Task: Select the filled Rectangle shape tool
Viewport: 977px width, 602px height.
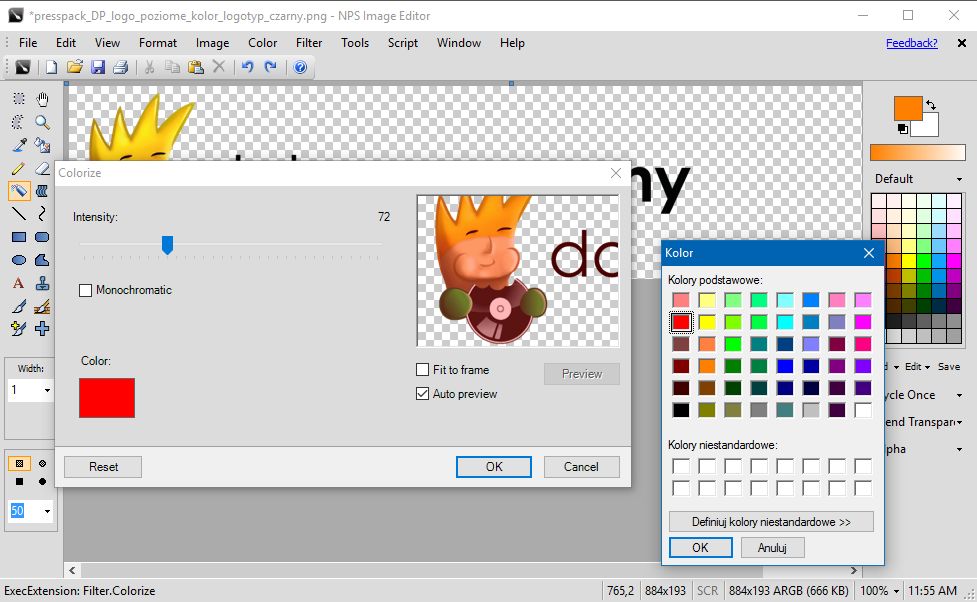Action: point(19,237)
